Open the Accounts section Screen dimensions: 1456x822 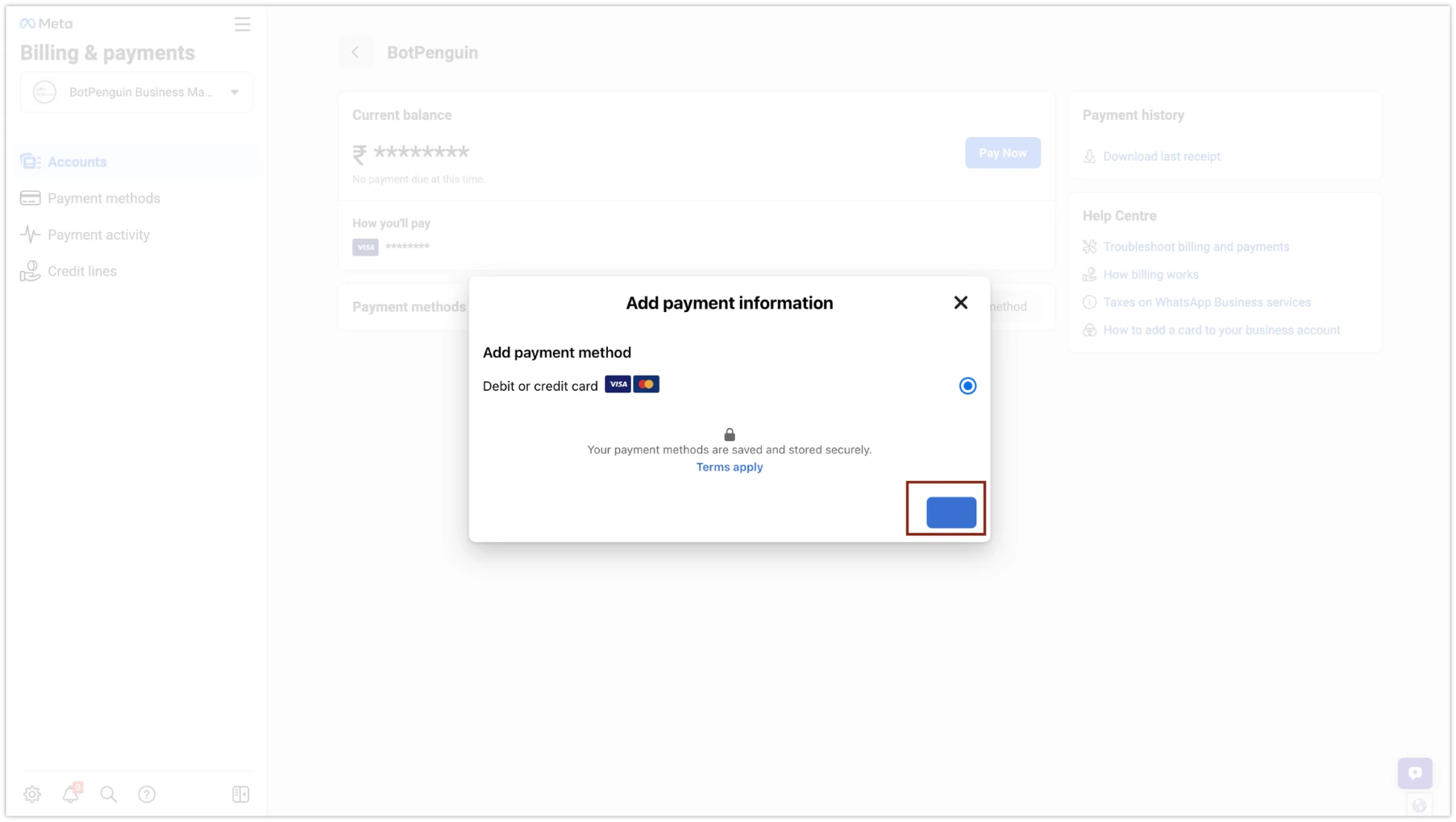(137, 162)
